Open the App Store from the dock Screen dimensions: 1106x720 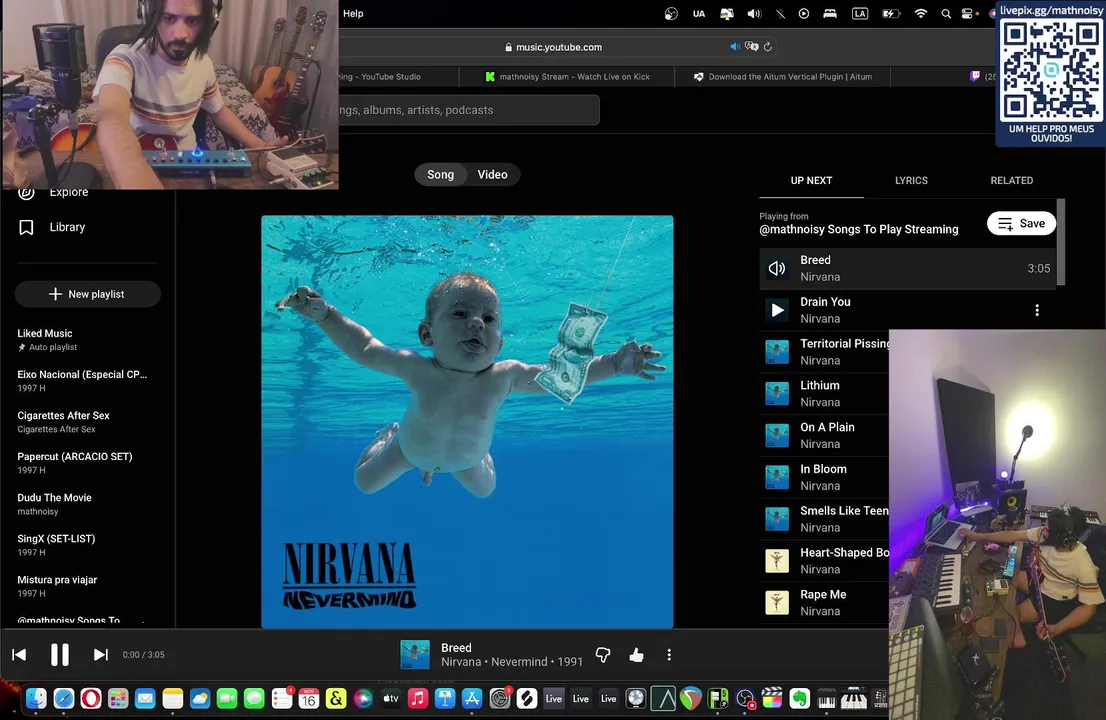[x=472, y=698]
